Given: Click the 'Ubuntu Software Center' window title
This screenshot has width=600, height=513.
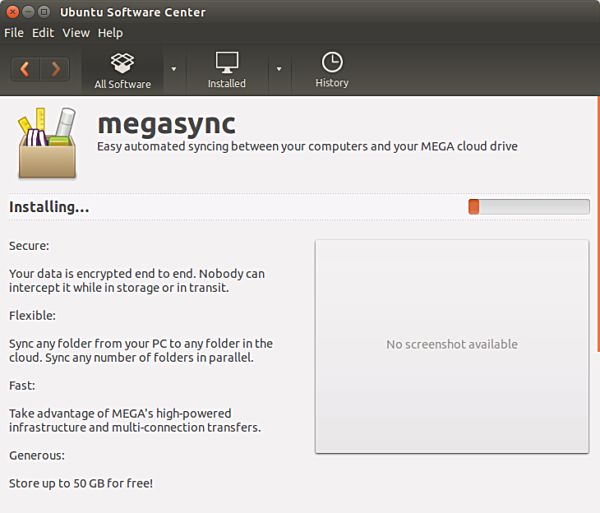Looking at the screenshot, I should pos(133,12).
